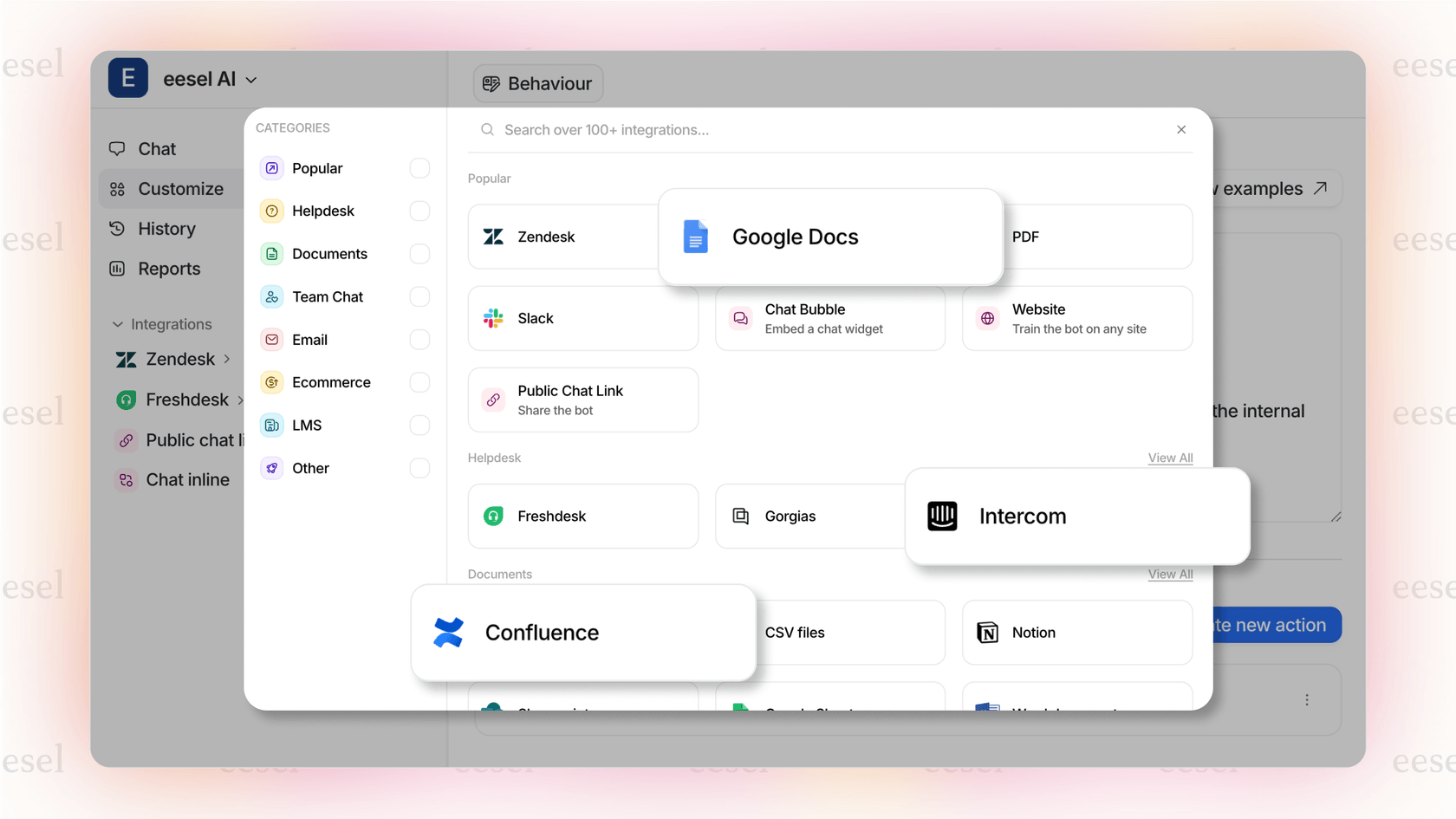This screenshot has height=819, width=1456.
Task: Open the Reports section
Action: point(169,269)
